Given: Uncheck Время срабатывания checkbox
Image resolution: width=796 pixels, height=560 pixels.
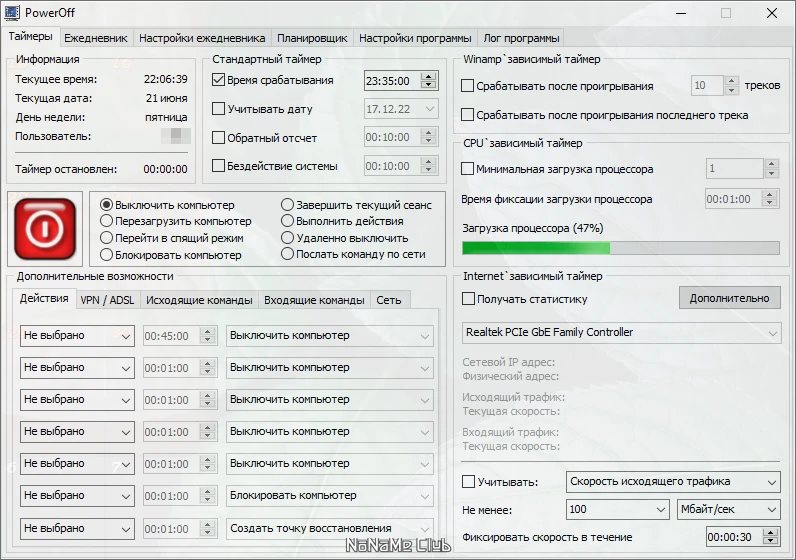Looking at the screenshot, I should click(x=218, y=80).
